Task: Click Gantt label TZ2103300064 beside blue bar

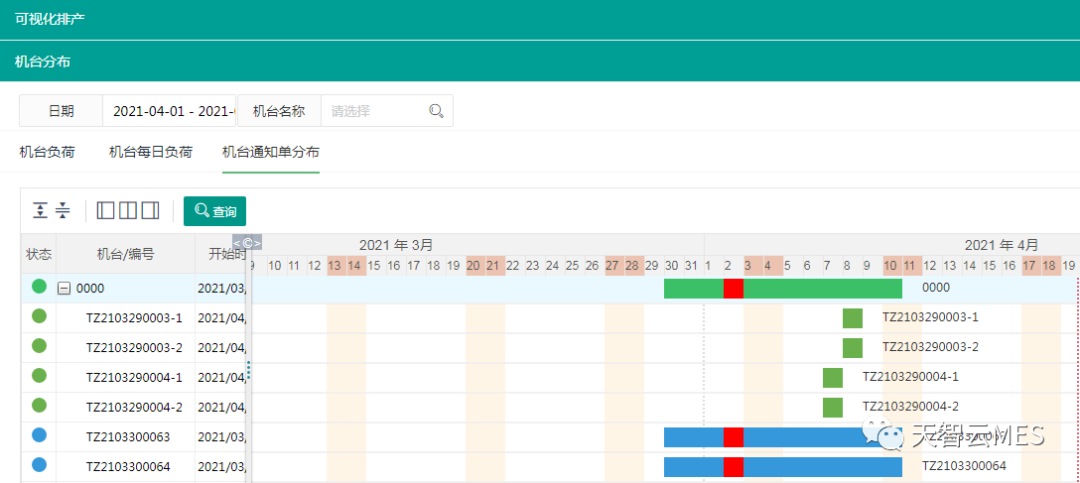Action: [964, 466]
